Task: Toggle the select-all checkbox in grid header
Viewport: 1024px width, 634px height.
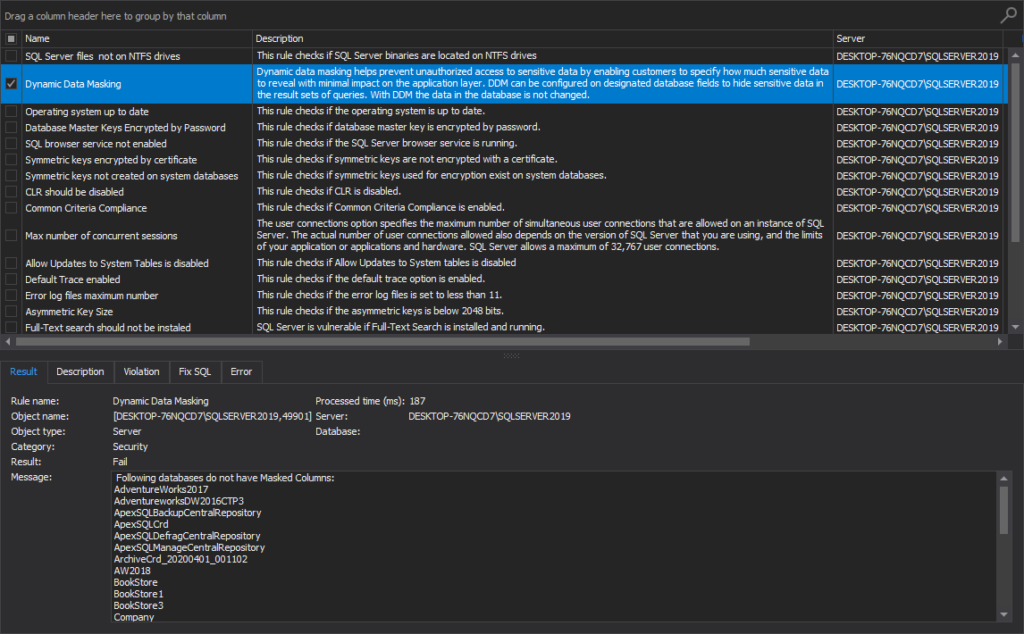Action: point(9,37)
